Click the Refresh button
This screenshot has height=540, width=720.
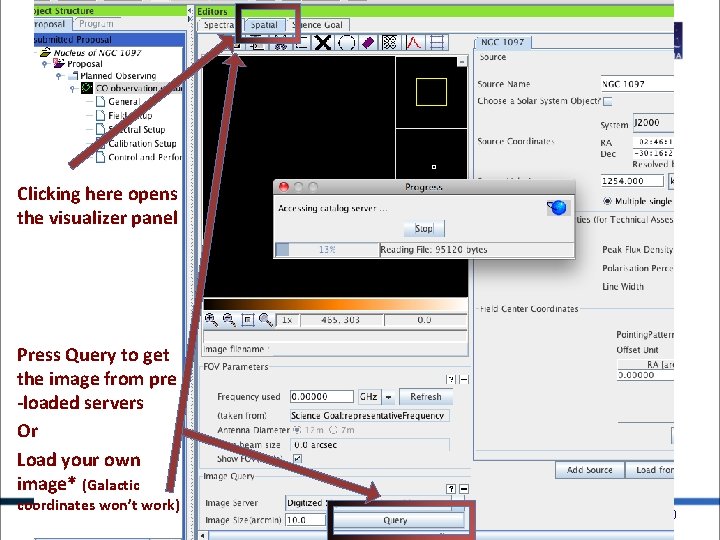[x=426, y=397]
